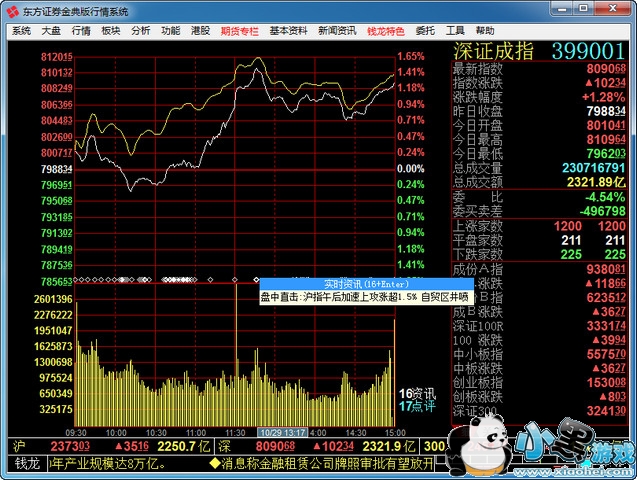Viewport: 637px width, 480px height.
Task: Click the 17点评 link
Action: pos(417,406)
